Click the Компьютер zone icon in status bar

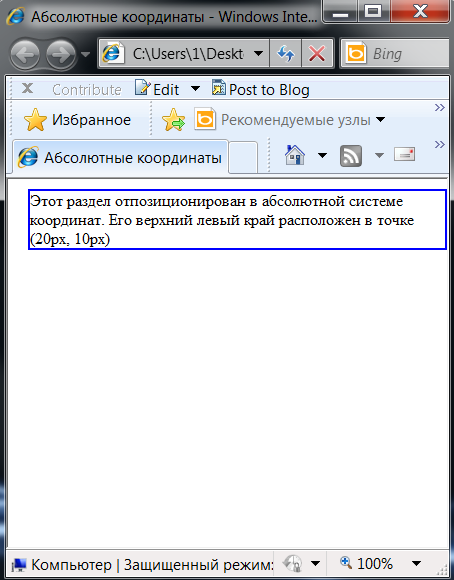(19, 565)
